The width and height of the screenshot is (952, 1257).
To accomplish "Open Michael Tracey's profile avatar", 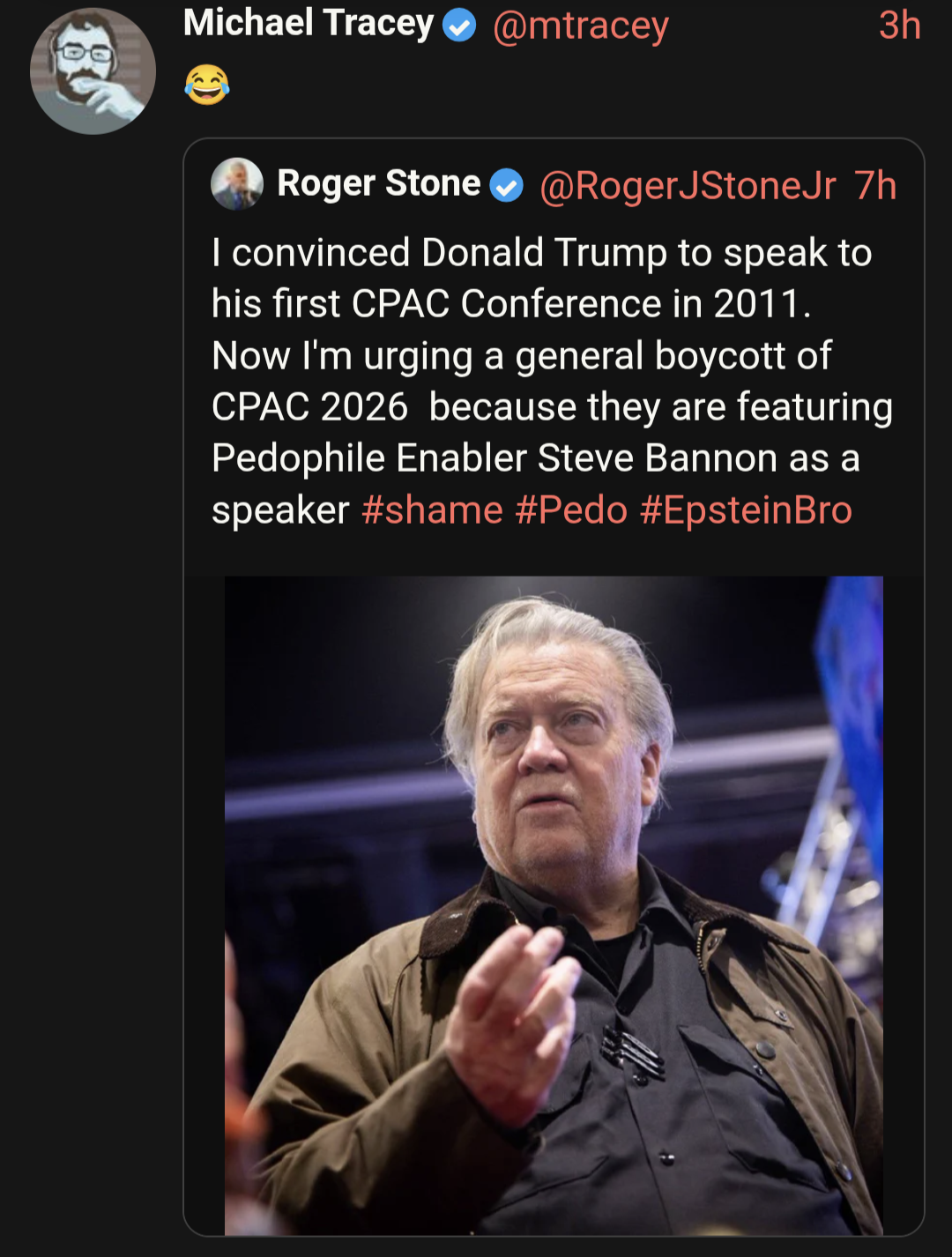I will (x=93, y=71).
